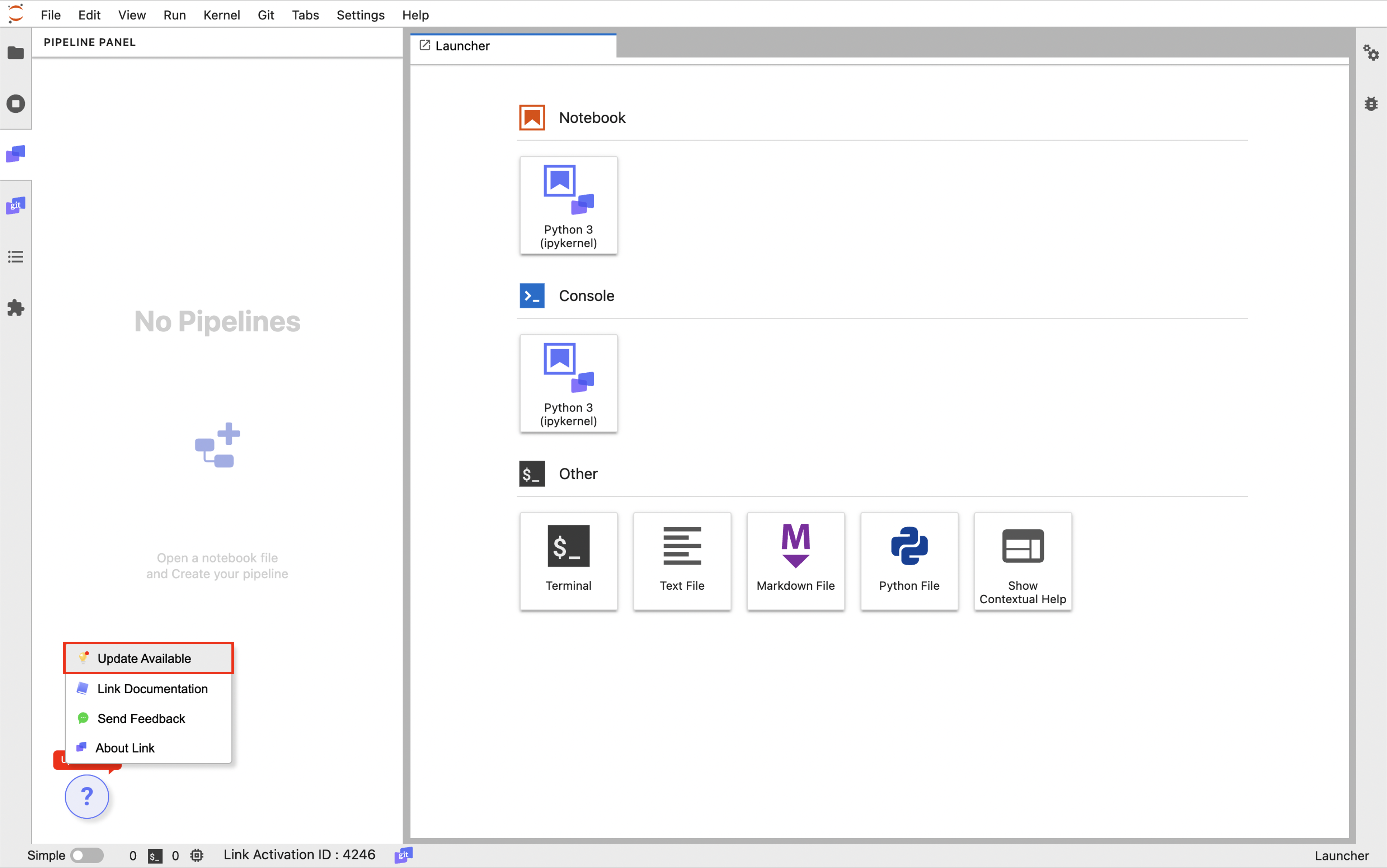Screen dimensions: 1387x868
Task: Open the file browser sidebar icon
Action: click(15, 53)
